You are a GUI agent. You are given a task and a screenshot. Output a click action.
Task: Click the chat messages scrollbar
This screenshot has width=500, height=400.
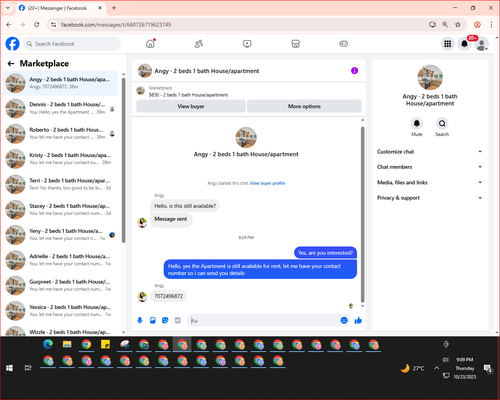(x=363, y=214)
